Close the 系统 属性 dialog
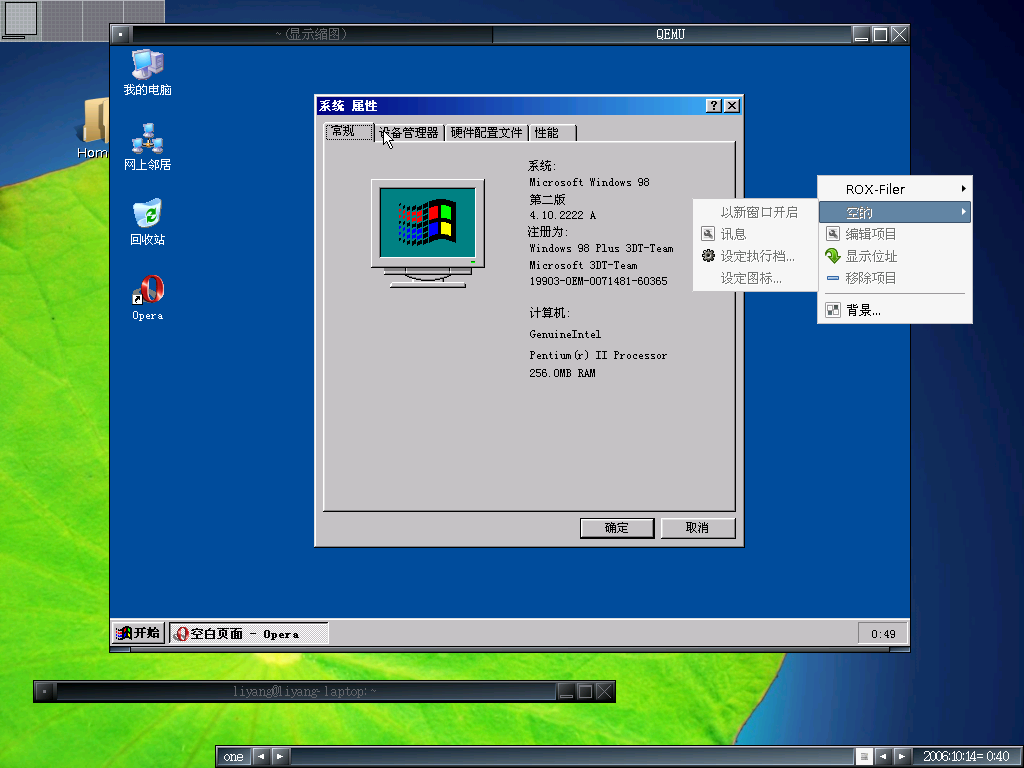This screenshot has height=768, width=1024. point(732,106)
